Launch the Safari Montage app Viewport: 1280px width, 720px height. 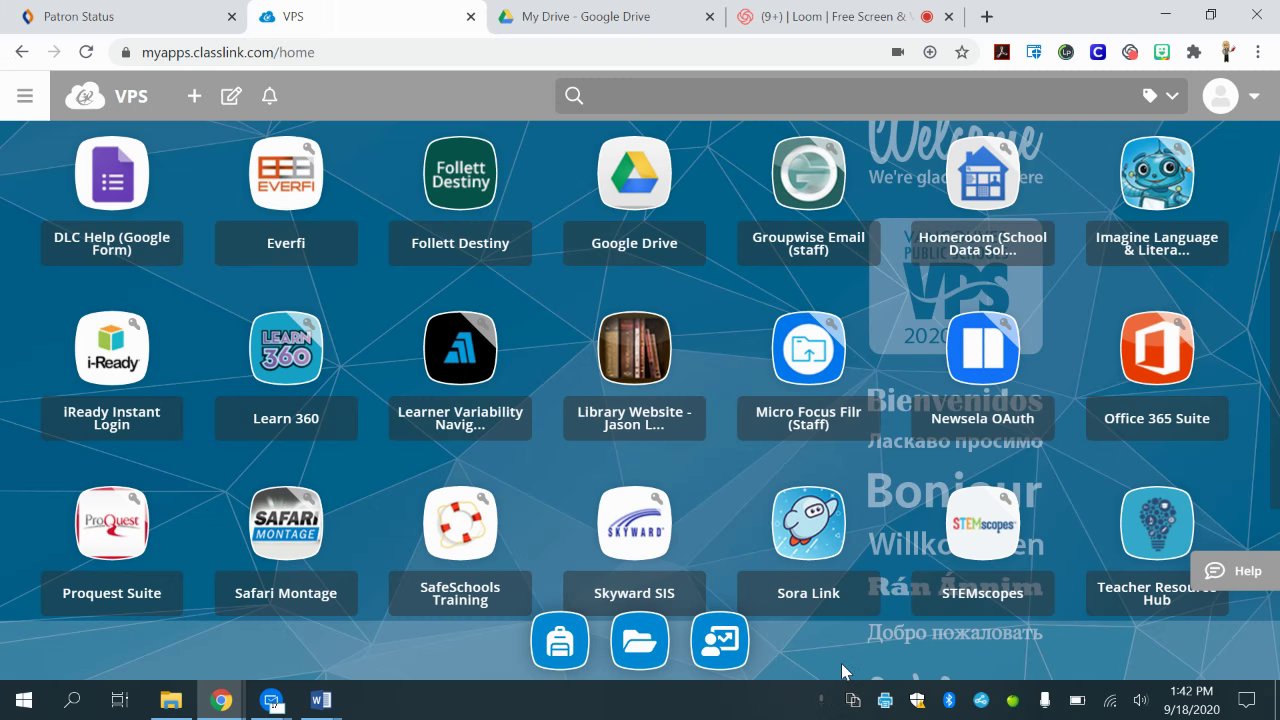[x=286, y=523]
